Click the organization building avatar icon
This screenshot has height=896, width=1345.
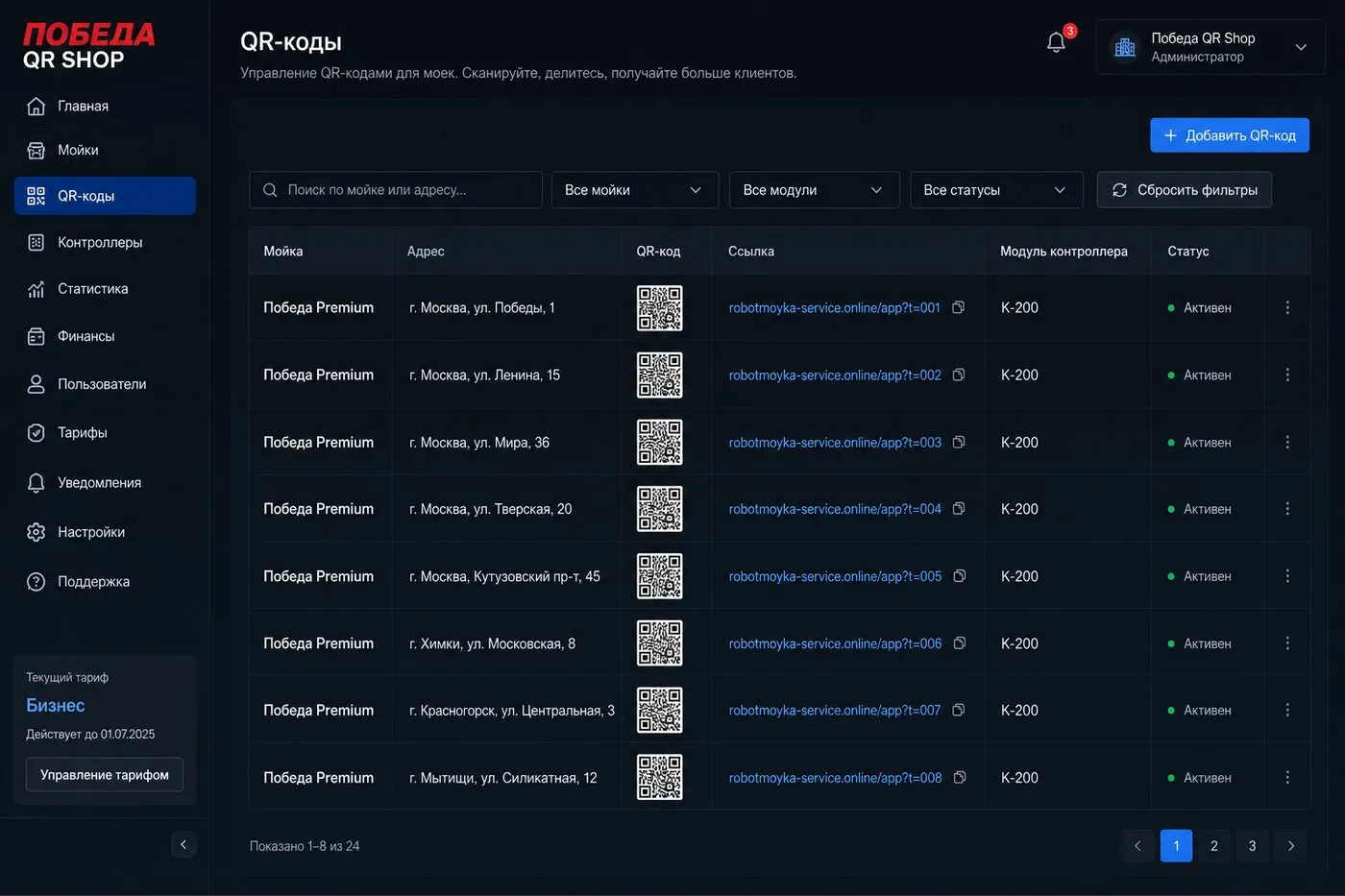pos(1125,46)
